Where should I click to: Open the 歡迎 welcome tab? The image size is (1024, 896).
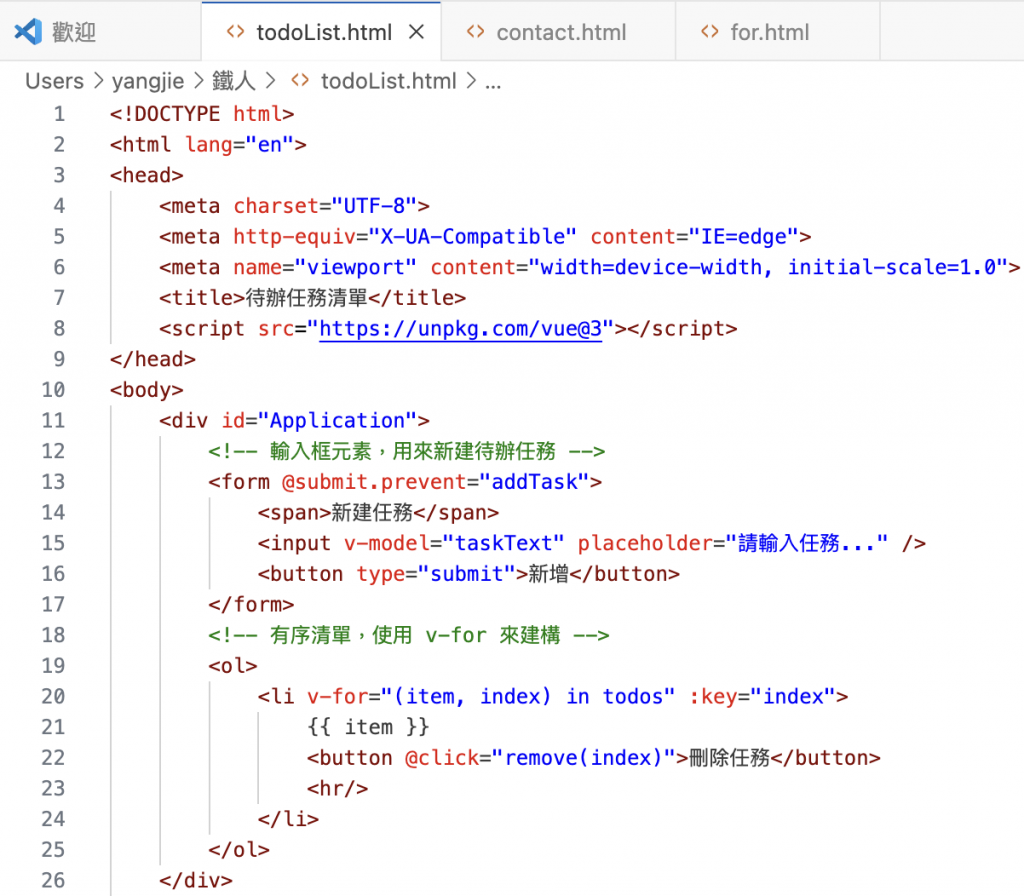[x=100, y=31]
